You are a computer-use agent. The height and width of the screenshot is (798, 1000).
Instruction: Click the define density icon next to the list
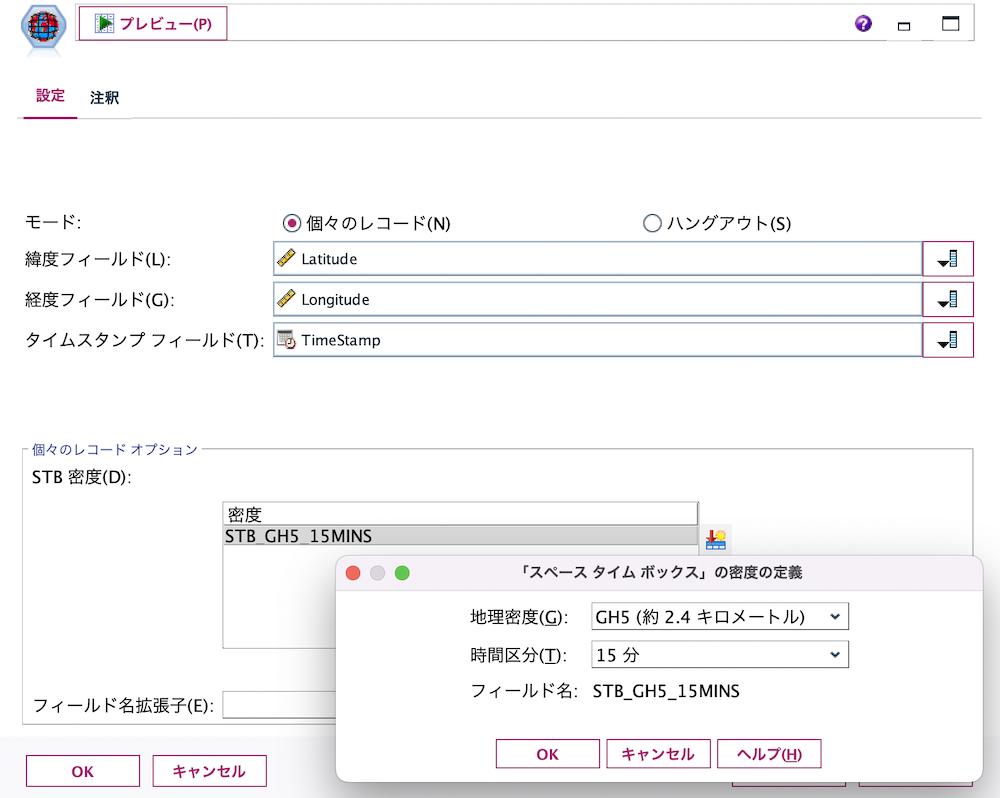click(x=716, y=539)
